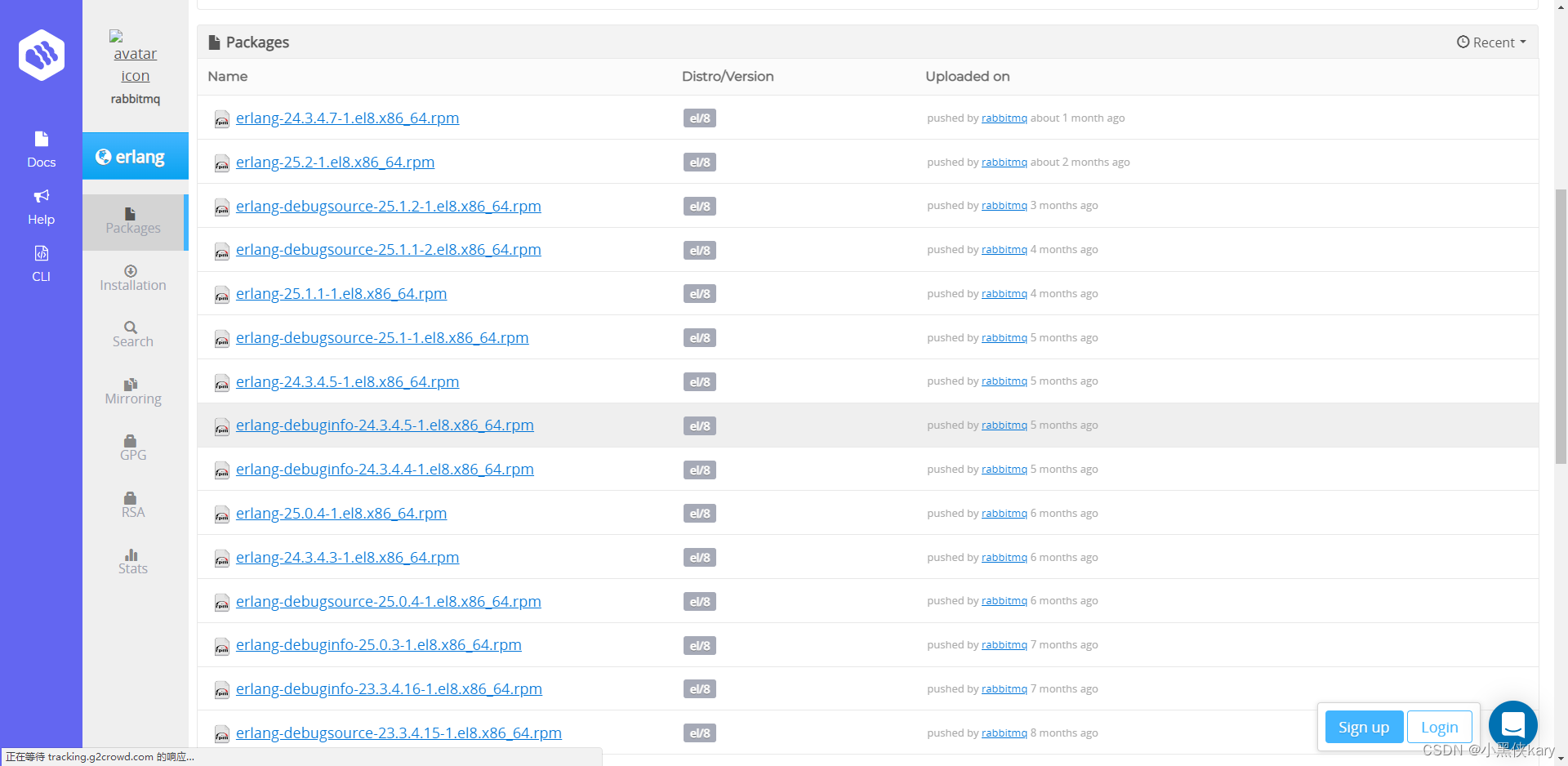Open the Stats chart icon
The width and height of the screenshot is (1568, 766).
coord(131,555)
